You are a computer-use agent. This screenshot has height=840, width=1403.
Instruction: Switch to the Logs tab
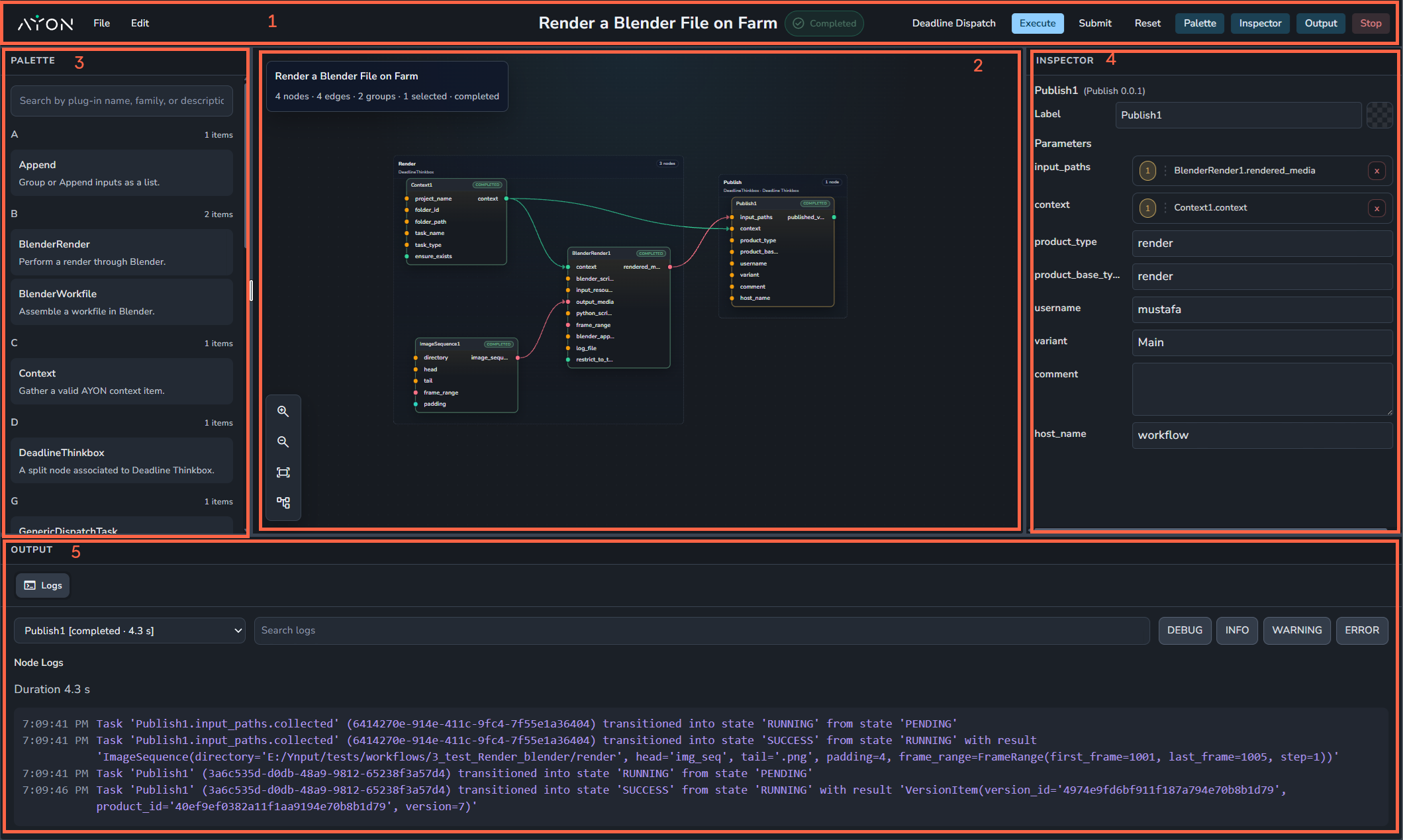43,585
